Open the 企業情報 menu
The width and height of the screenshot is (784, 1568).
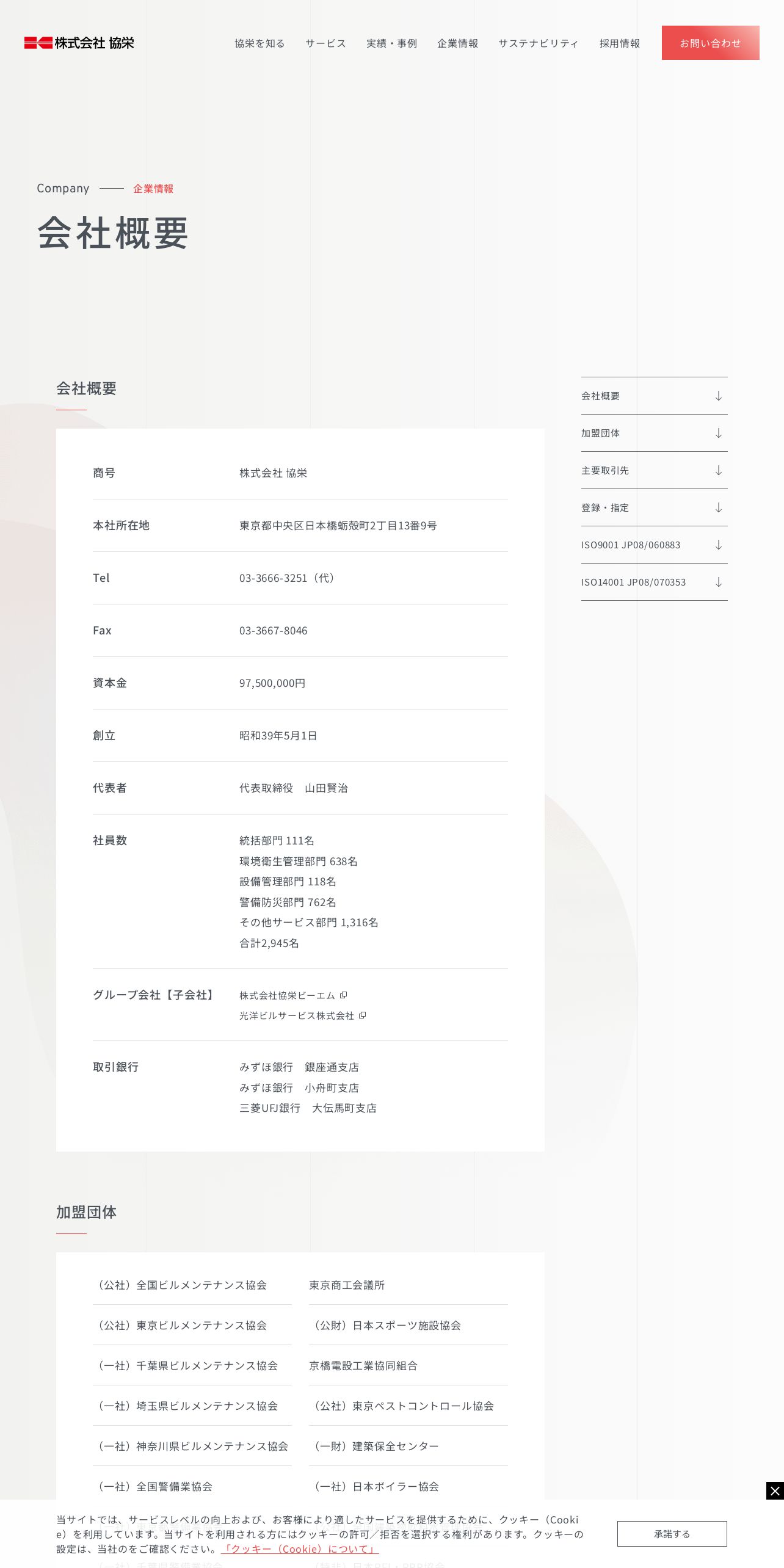(x=457, y=43)
